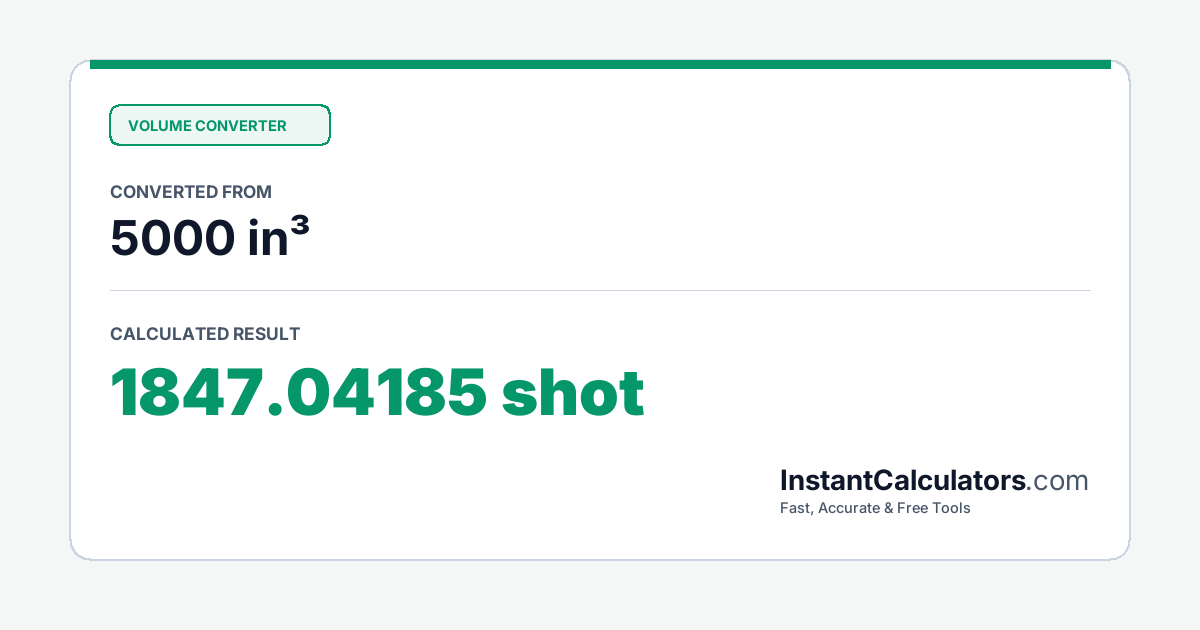Click the green accent bar atop card

pos(600,64)
